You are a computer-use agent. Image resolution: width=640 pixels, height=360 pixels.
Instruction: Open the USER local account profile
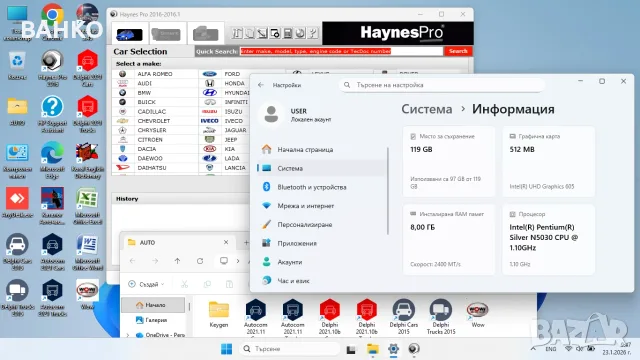tap(297, 115)
